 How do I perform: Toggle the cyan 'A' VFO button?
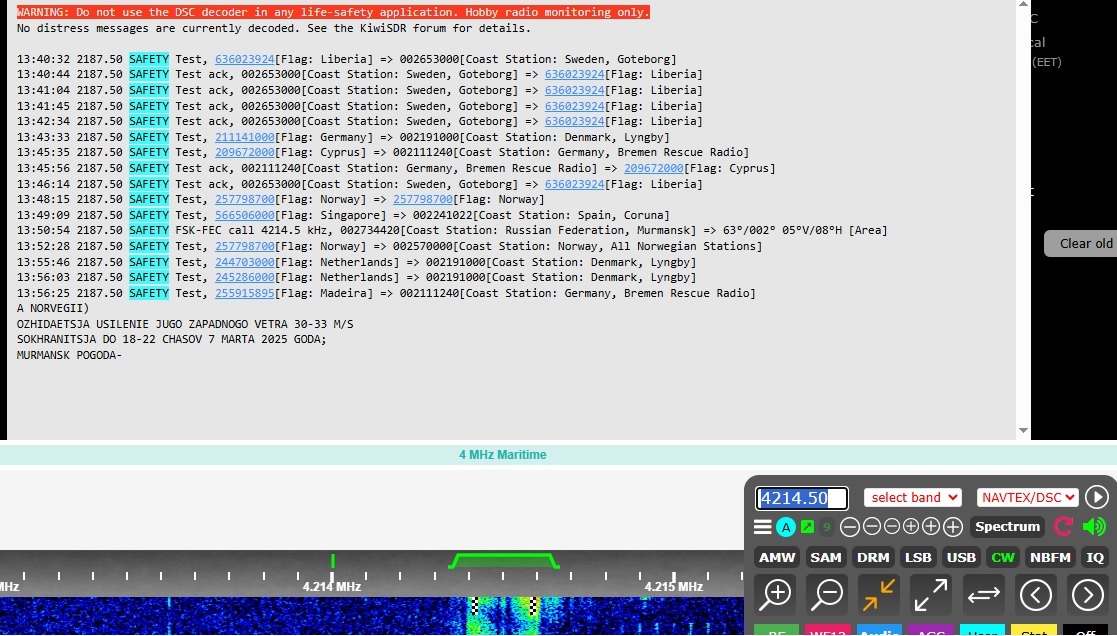pyautogui.click(x=786, y=527)
